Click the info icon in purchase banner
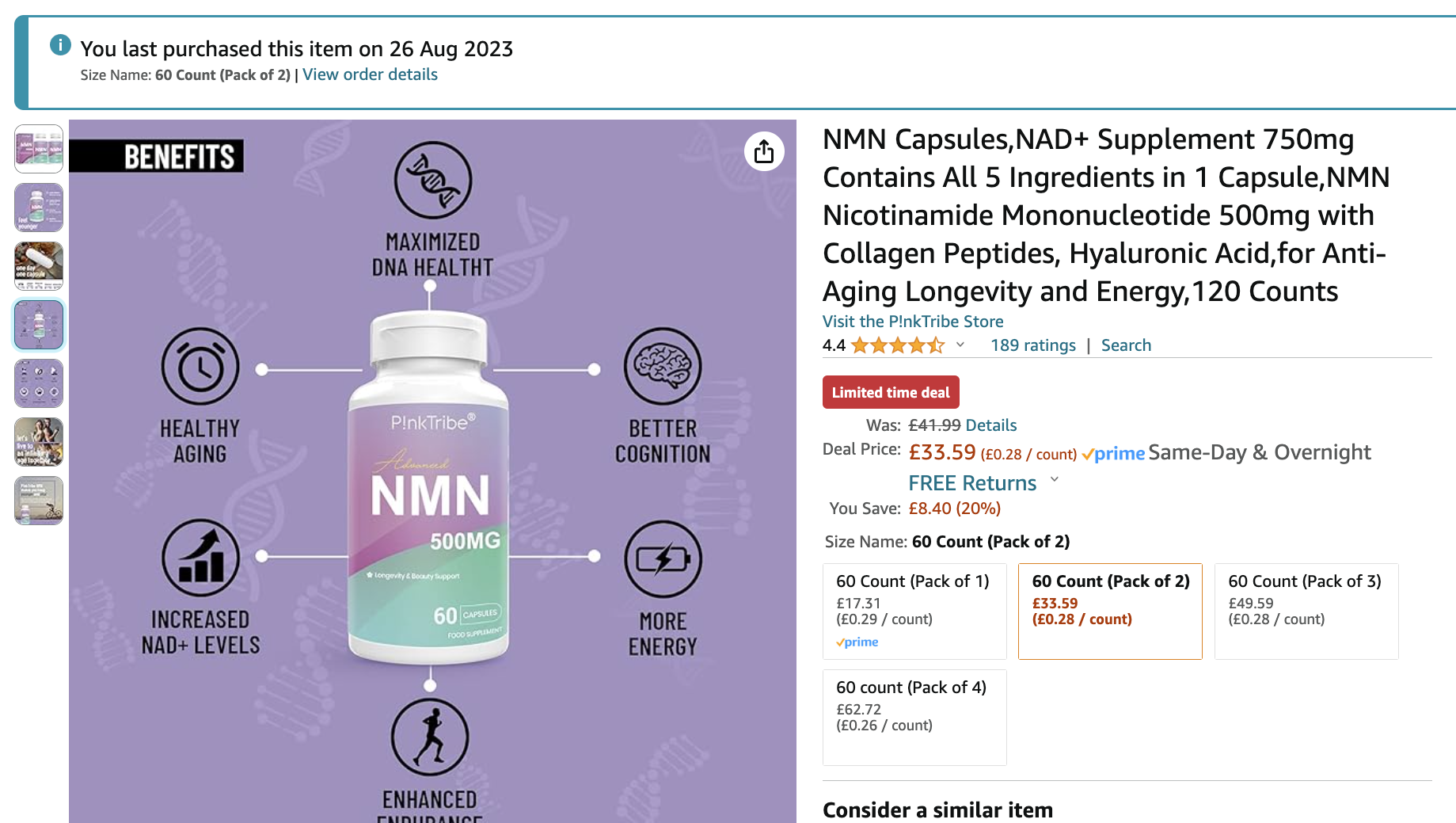This screenshot has width=1456, height=823. [x=60, y=45]
